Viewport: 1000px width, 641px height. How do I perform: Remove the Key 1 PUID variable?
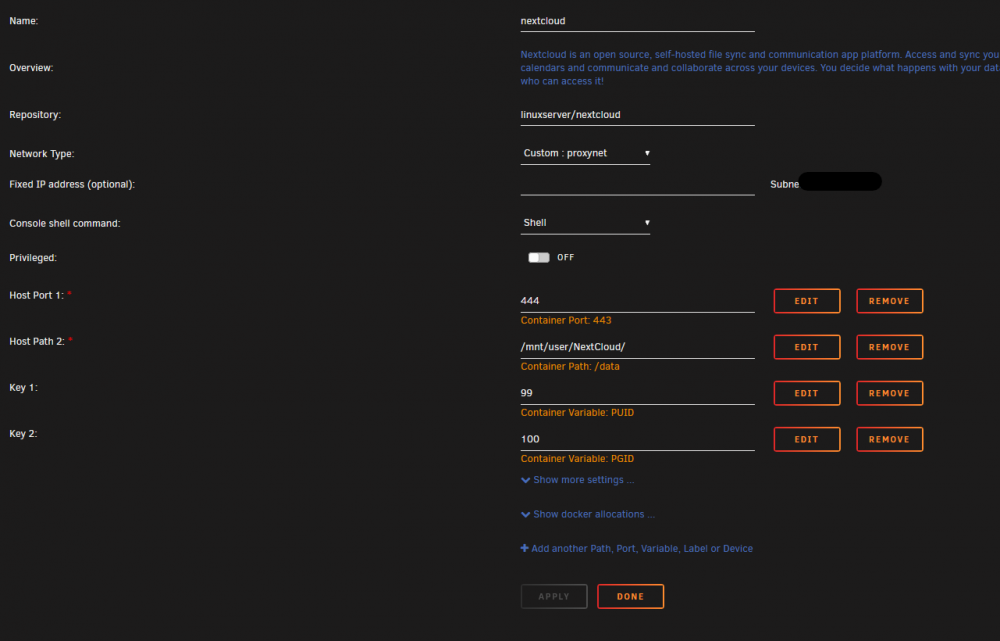889,394
